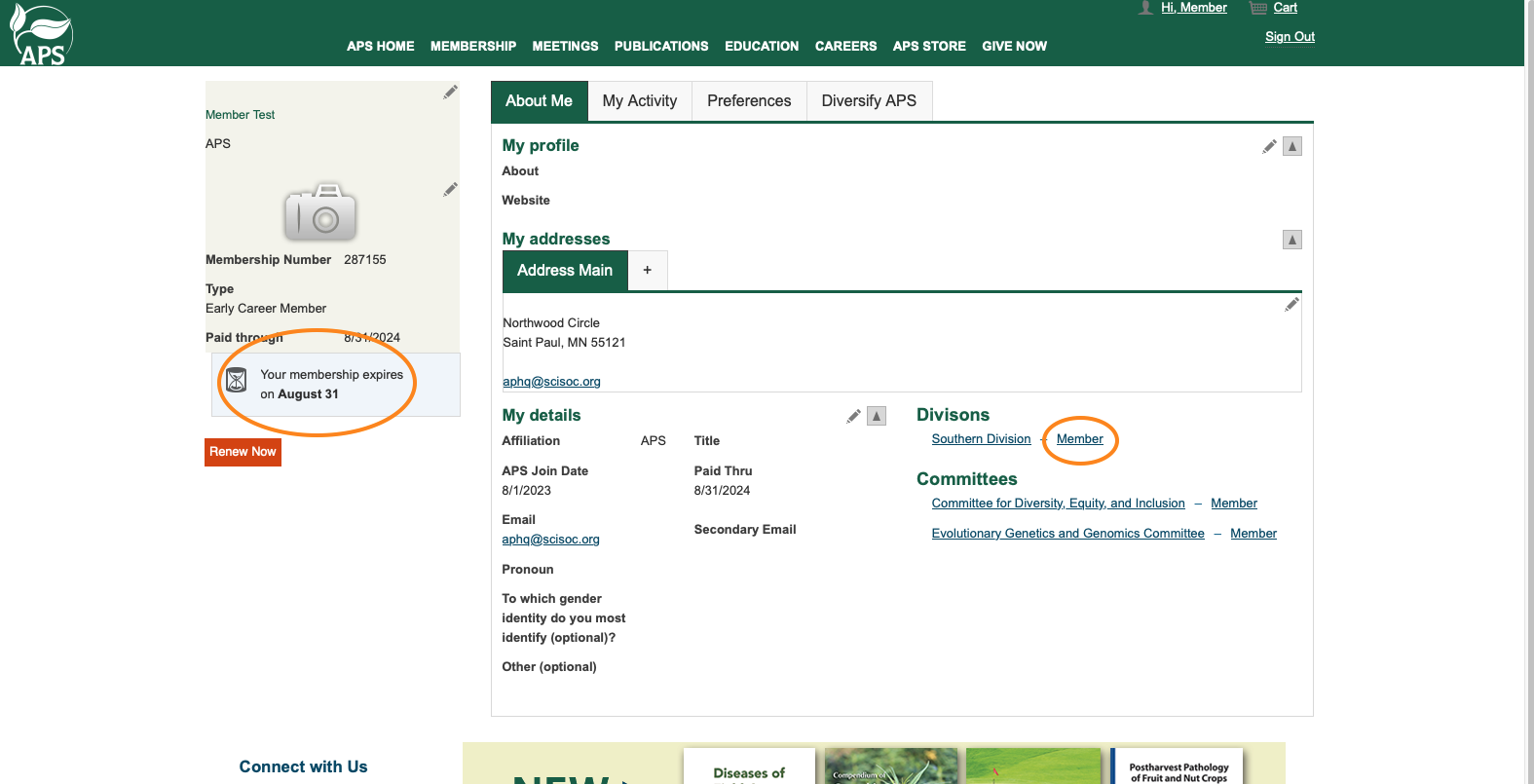
Task: Edit My profile section pencil icon
Action: point(1269,146)
